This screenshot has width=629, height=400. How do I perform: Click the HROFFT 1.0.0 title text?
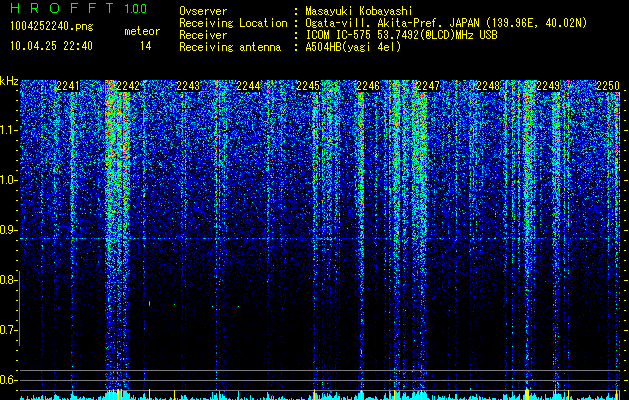[x=78, y=8]
